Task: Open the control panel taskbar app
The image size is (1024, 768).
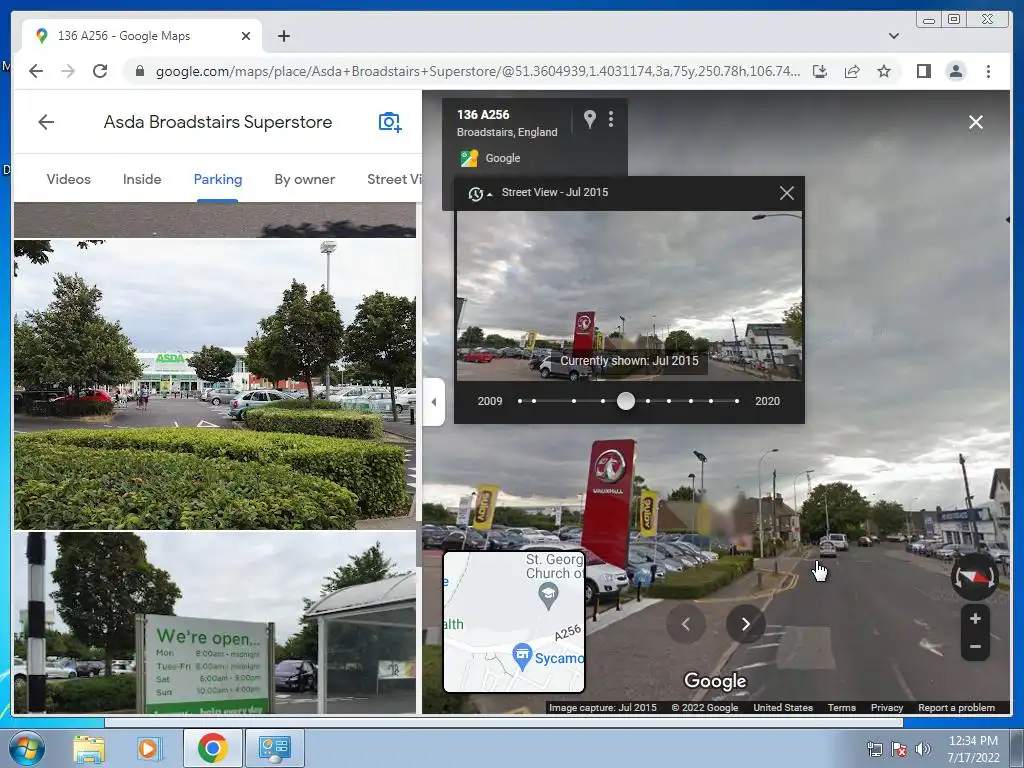Action: 274,748
